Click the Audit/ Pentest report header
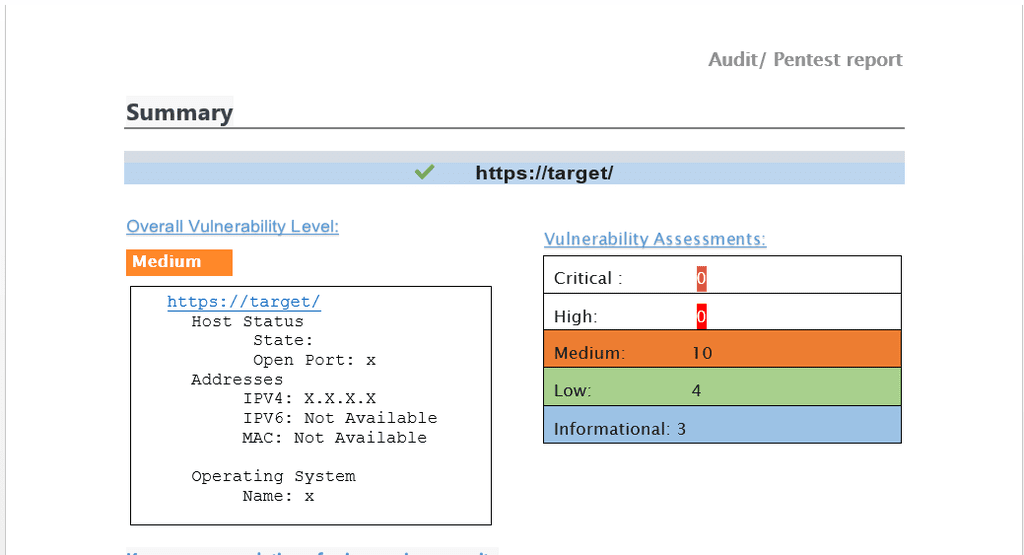Screen dimensions: 1024x555 805,60
